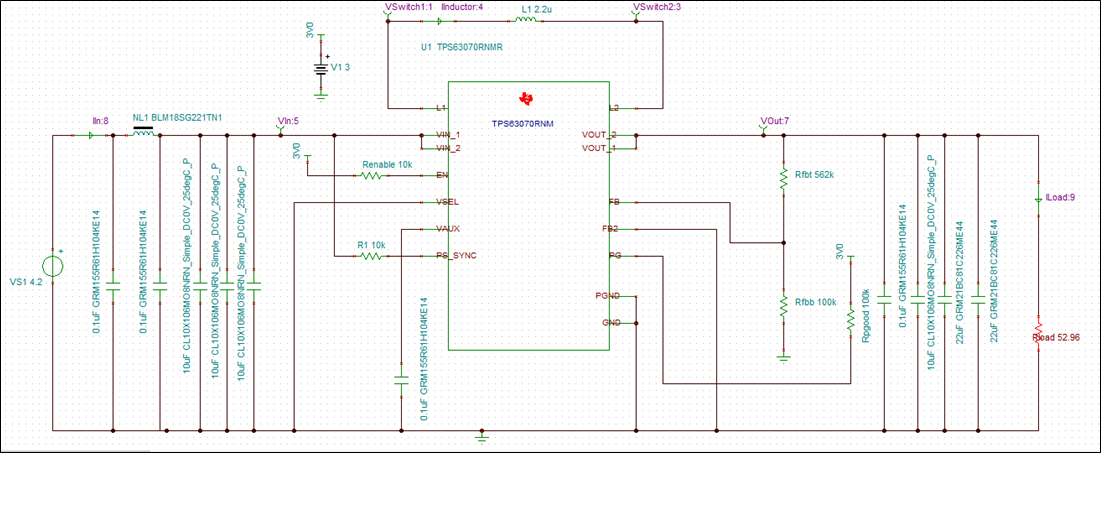
Task: Select the VS1 voltage source circle symbol
Action: 53,266
